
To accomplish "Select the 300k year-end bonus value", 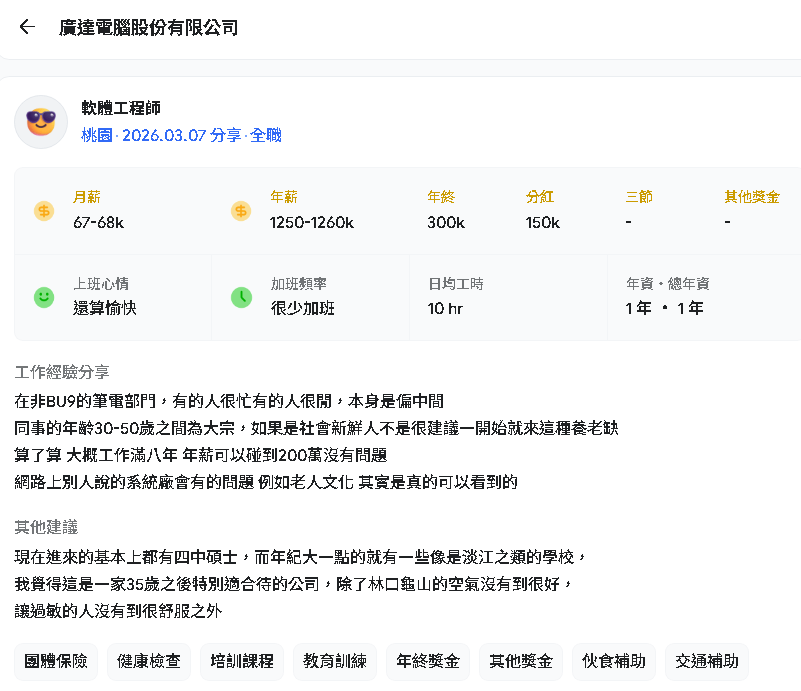I will tap(446, 223).
